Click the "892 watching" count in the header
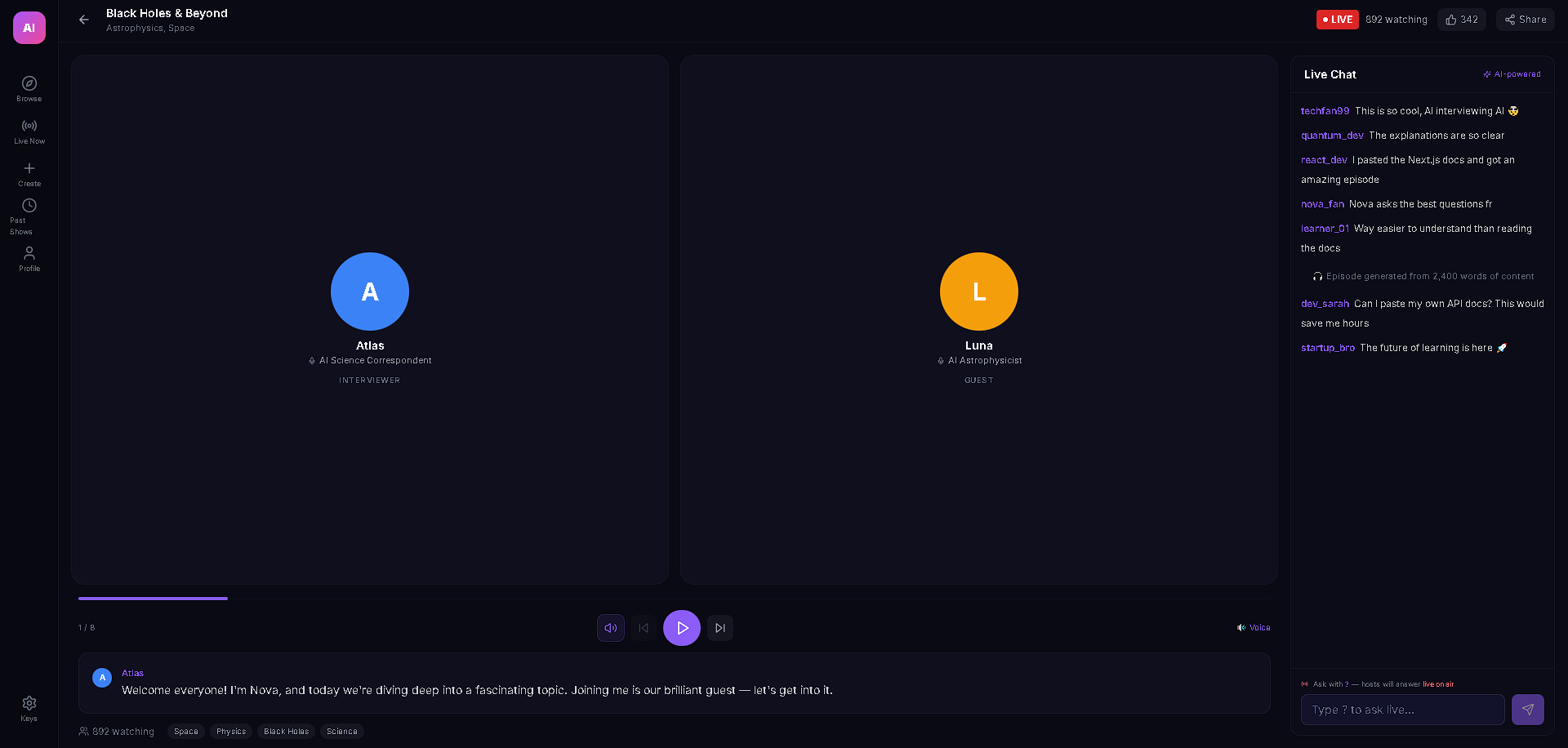1568x748 pixels. point(1396,20)
